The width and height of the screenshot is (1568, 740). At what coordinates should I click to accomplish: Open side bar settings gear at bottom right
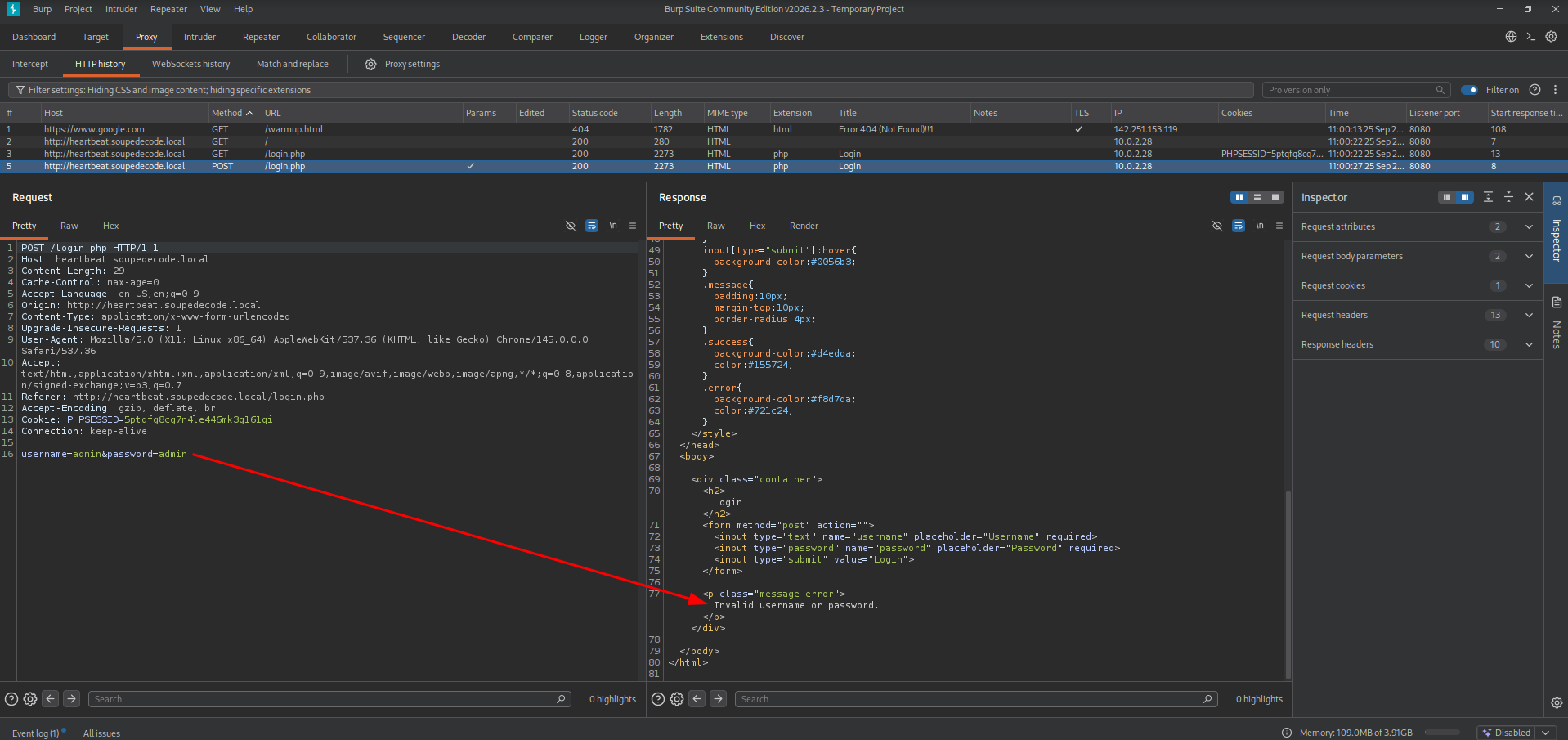click(1557, 702)
